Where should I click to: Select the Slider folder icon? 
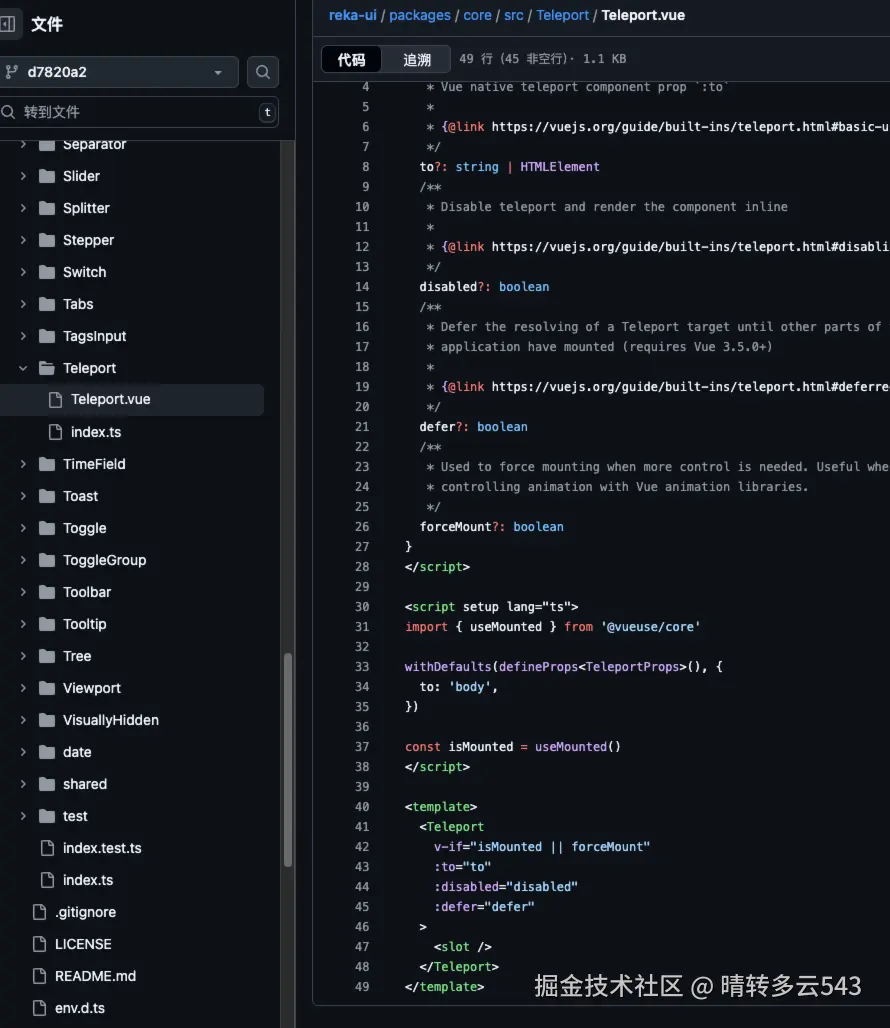(x=47, y=176)
